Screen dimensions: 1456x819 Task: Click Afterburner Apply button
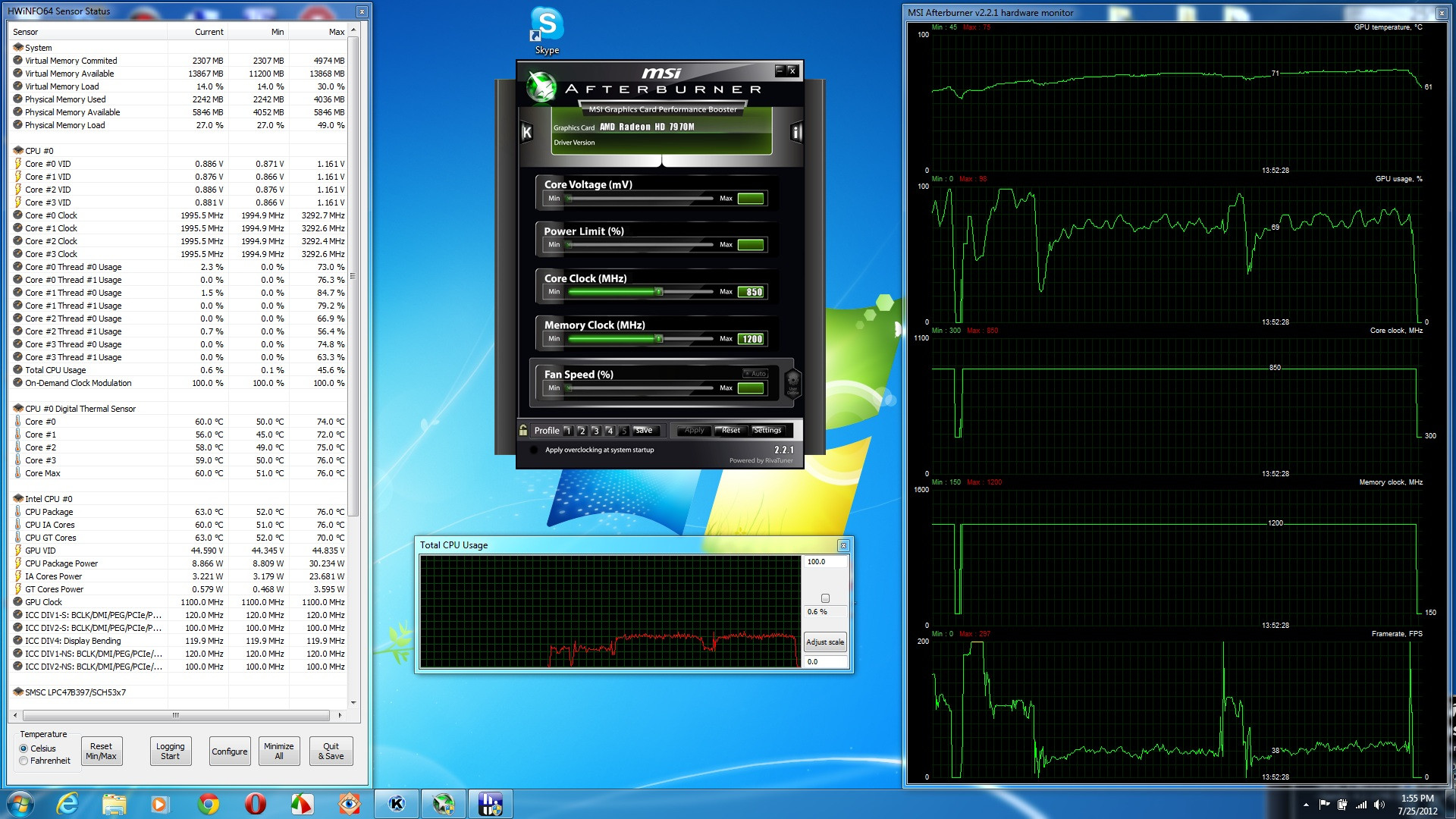[x=694, y=430]
